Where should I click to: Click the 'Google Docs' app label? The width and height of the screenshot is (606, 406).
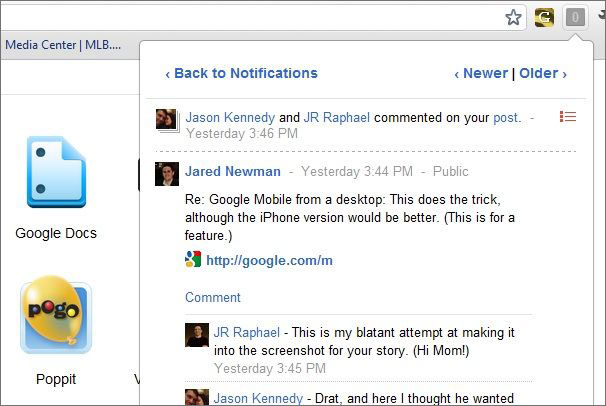click(56, 233)
